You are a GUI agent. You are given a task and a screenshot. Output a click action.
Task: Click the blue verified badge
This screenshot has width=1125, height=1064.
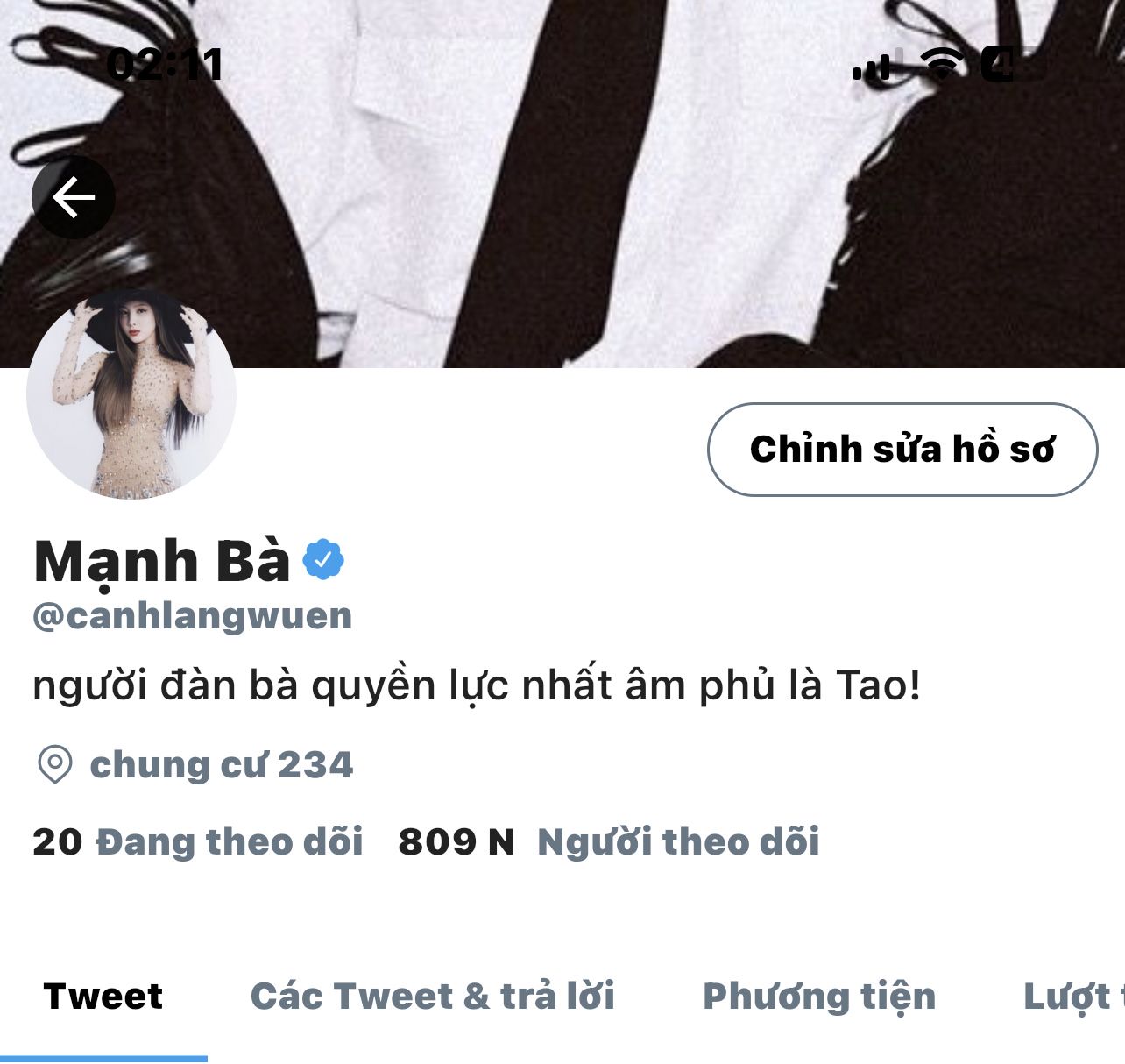coord(323,560)
